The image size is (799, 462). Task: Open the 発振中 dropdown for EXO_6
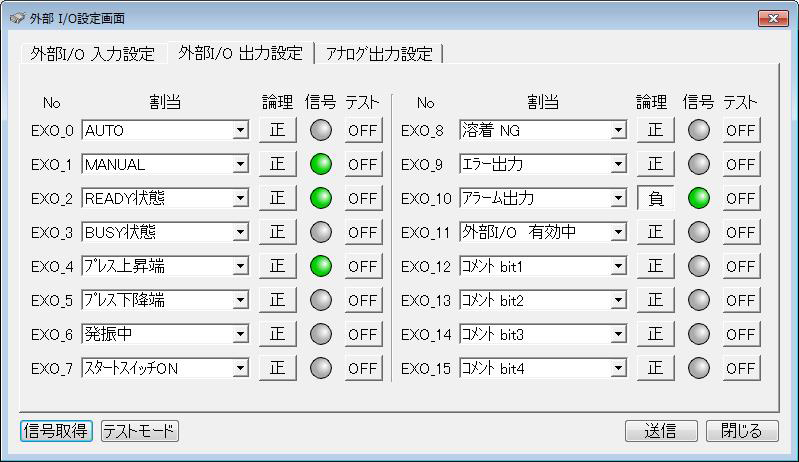coord(241,334)
